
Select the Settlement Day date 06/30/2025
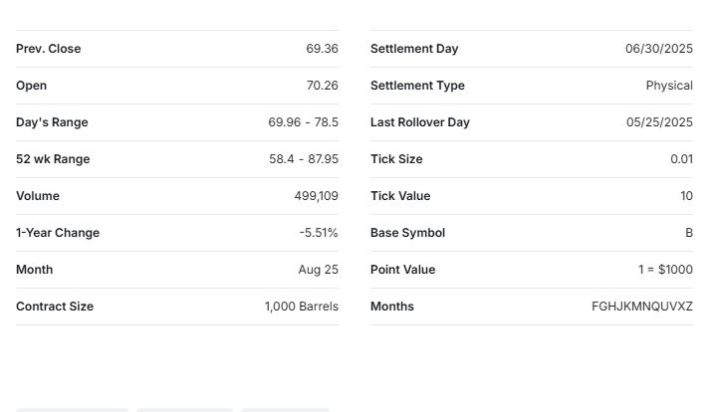point(659,49)
